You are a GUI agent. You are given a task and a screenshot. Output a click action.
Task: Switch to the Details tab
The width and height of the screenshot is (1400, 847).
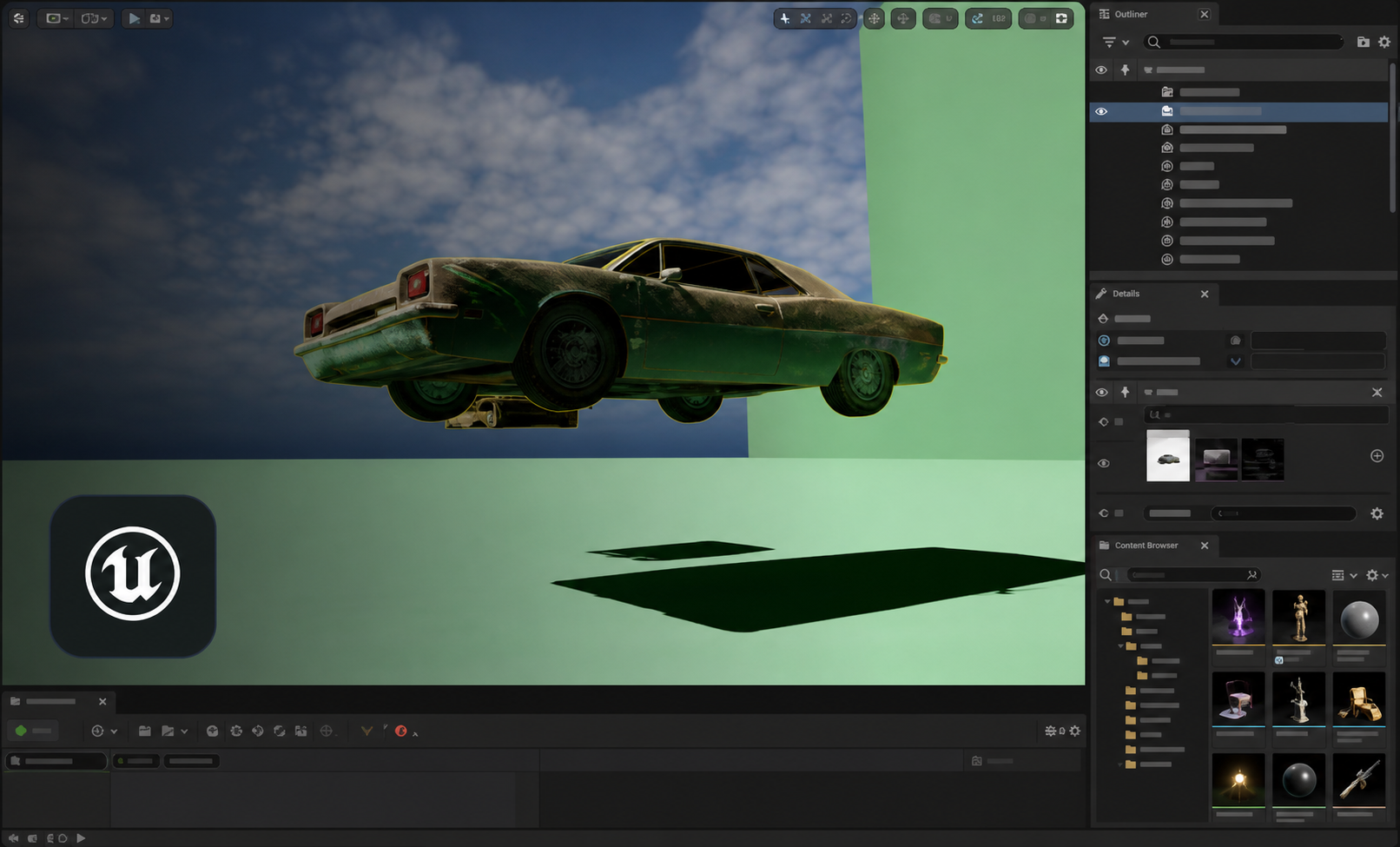pyautogui.click(x=1126, y=294)
